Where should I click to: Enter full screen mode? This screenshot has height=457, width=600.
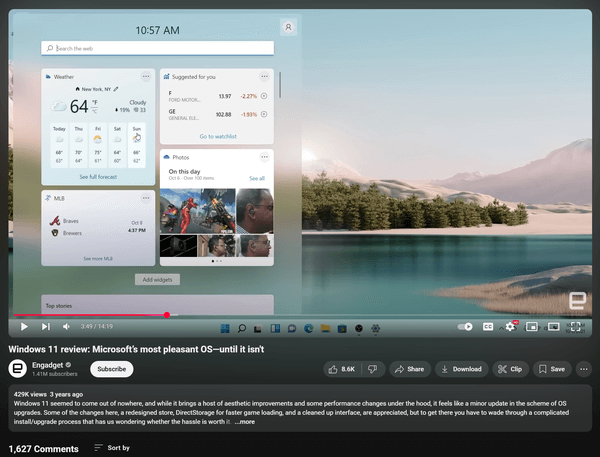(575, 326)
